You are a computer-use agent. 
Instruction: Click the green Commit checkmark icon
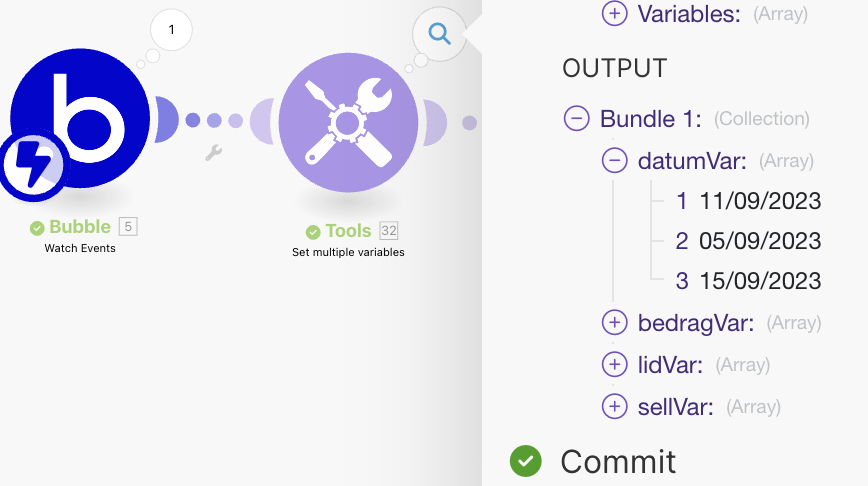tap(526, 461)
